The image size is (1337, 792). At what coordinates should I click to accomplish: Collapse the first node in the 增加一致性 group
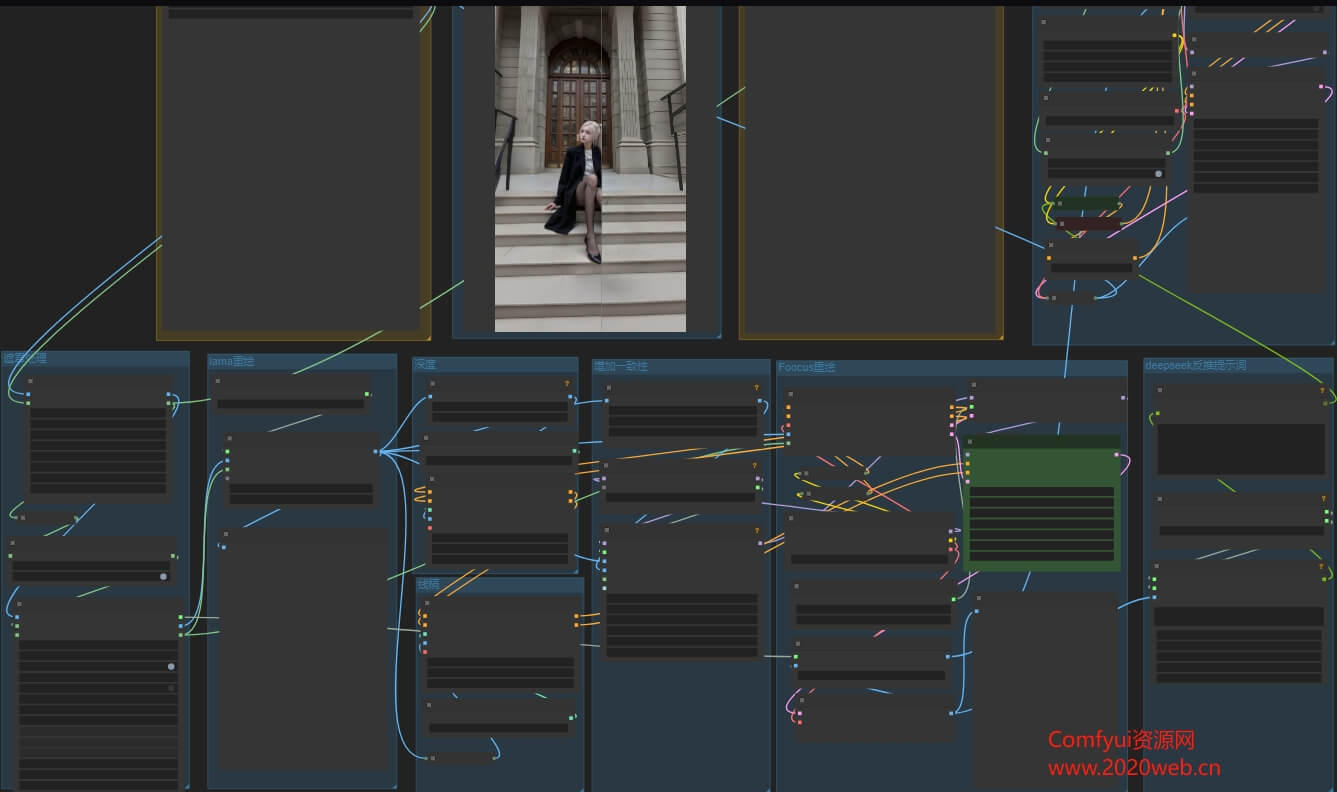(x=610, y=386)
